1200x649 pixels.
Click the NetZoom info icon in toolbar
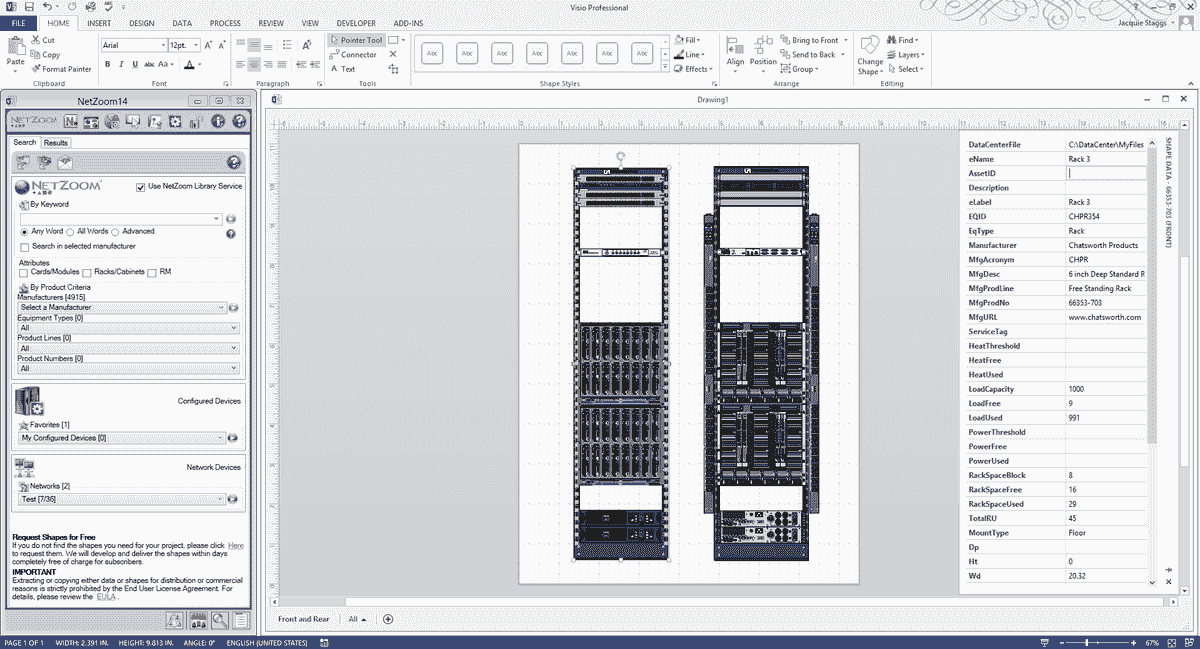point(218,121)
